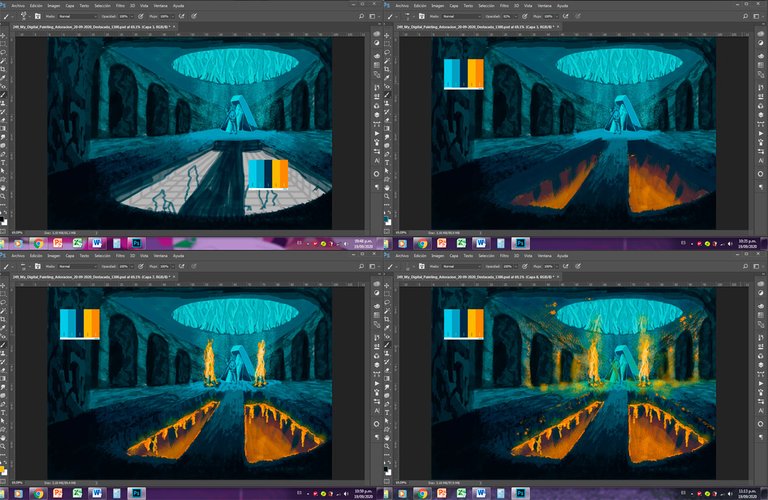Select the Type tool in top-left Photoshop window
Viewport: 768px width, 500px height.
5,163
